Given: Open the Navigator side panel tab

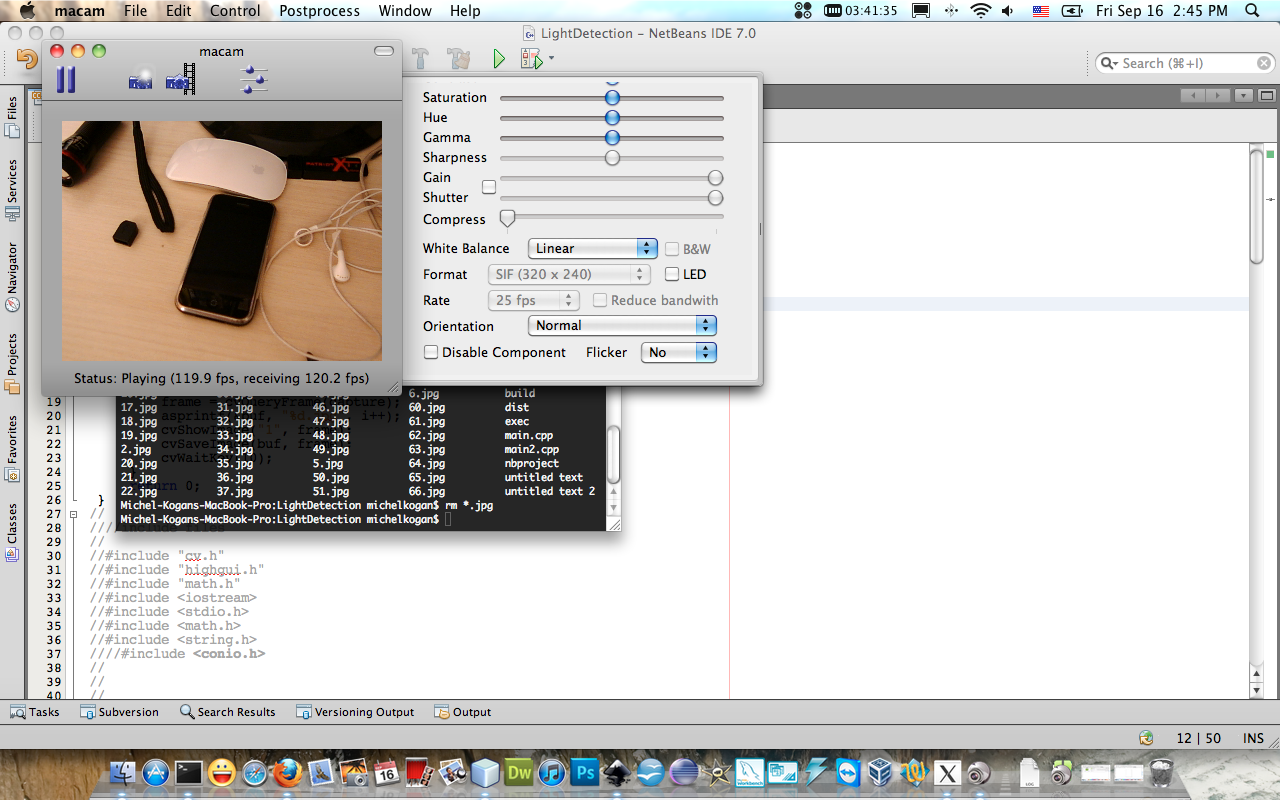Looking at the screenshot, I should [12, 276].
